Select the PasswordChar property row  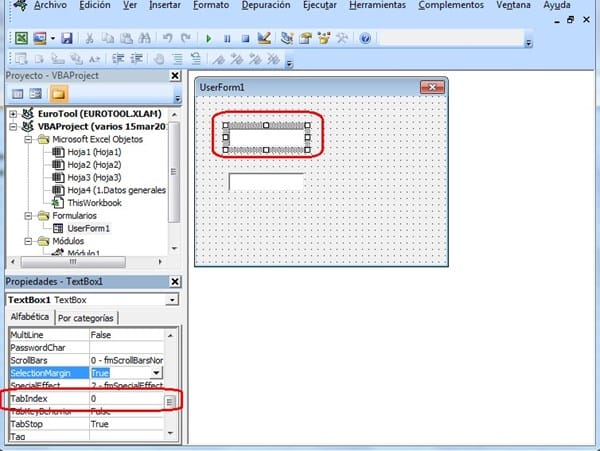pos(87,348)
